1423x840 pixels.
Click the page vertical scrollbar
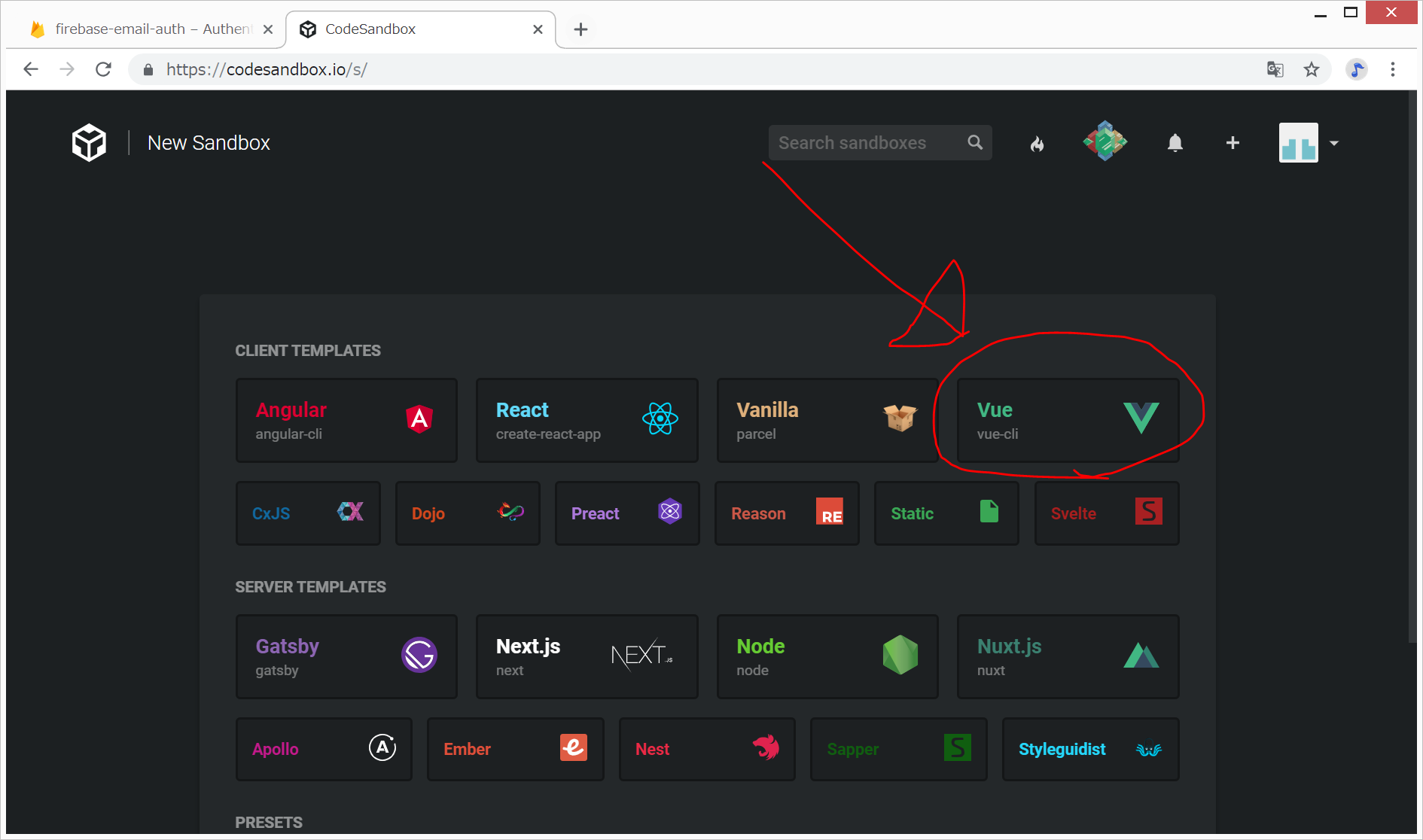(x=1412, y=376)
